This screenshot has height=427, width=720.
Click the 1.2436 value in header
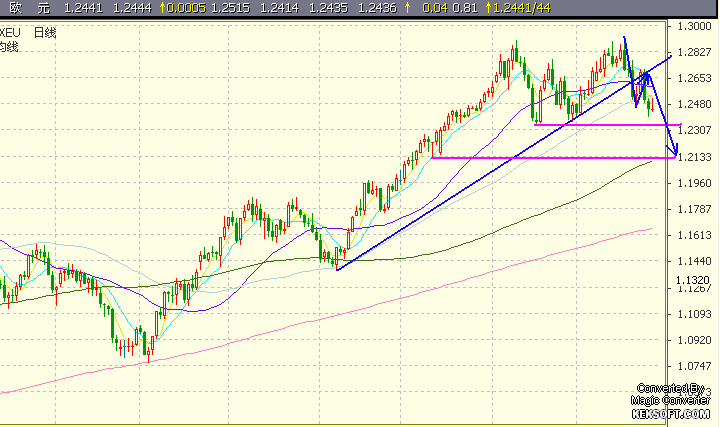pyautogui.click(x=377, y=8)
